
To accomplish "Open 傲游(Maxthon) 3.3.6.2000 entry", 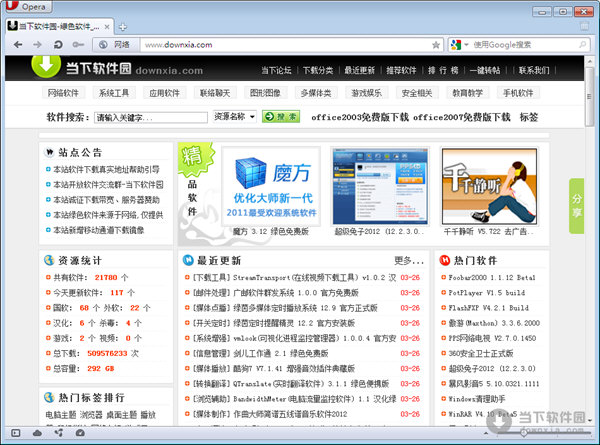I will (x=494, y=323).
